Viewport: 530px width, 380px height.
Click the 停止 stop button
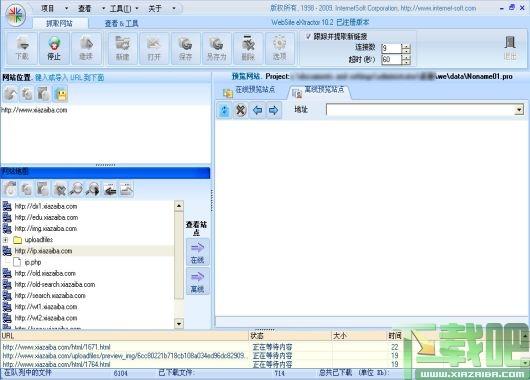(54, 49)
